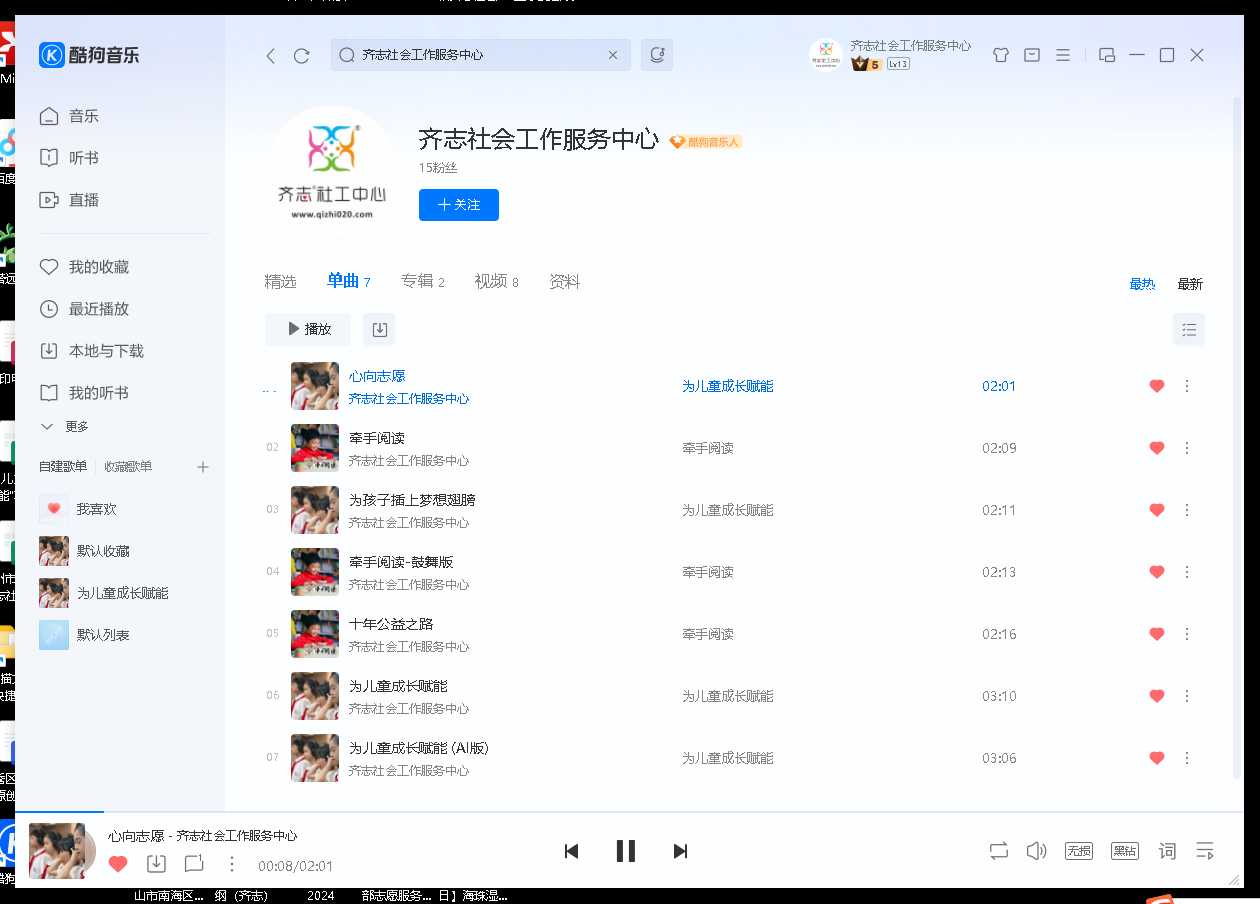Click download icon next to 播放

pos(379,329)
